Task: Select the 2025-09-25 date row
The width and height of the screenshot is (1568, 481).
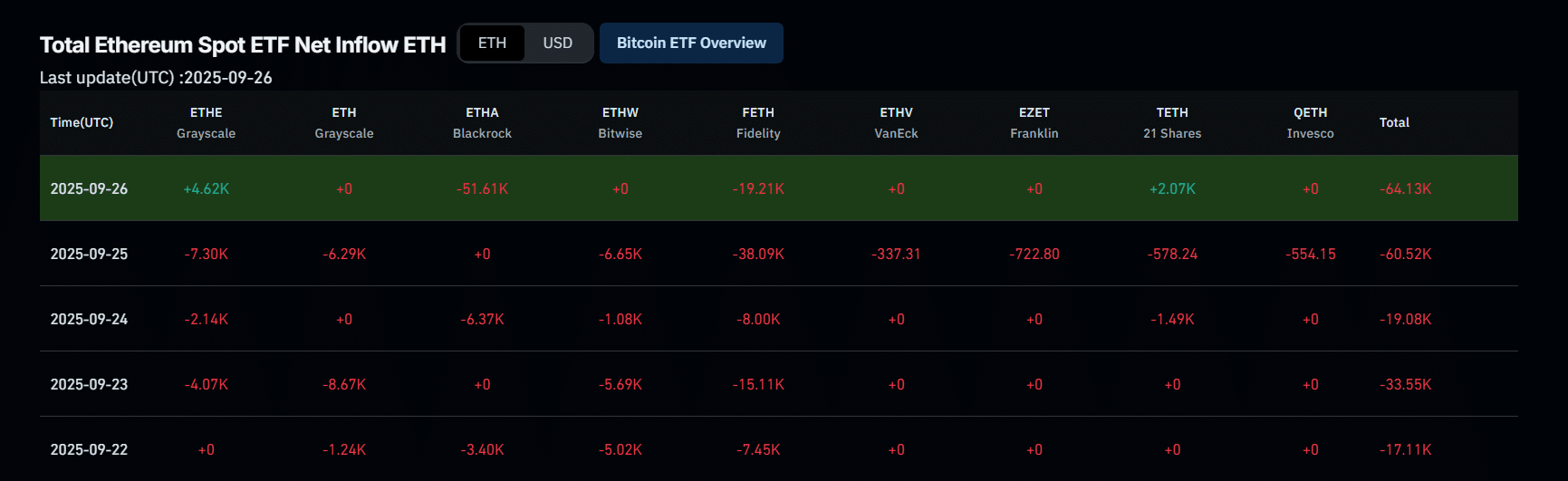Action: [89, 254]
